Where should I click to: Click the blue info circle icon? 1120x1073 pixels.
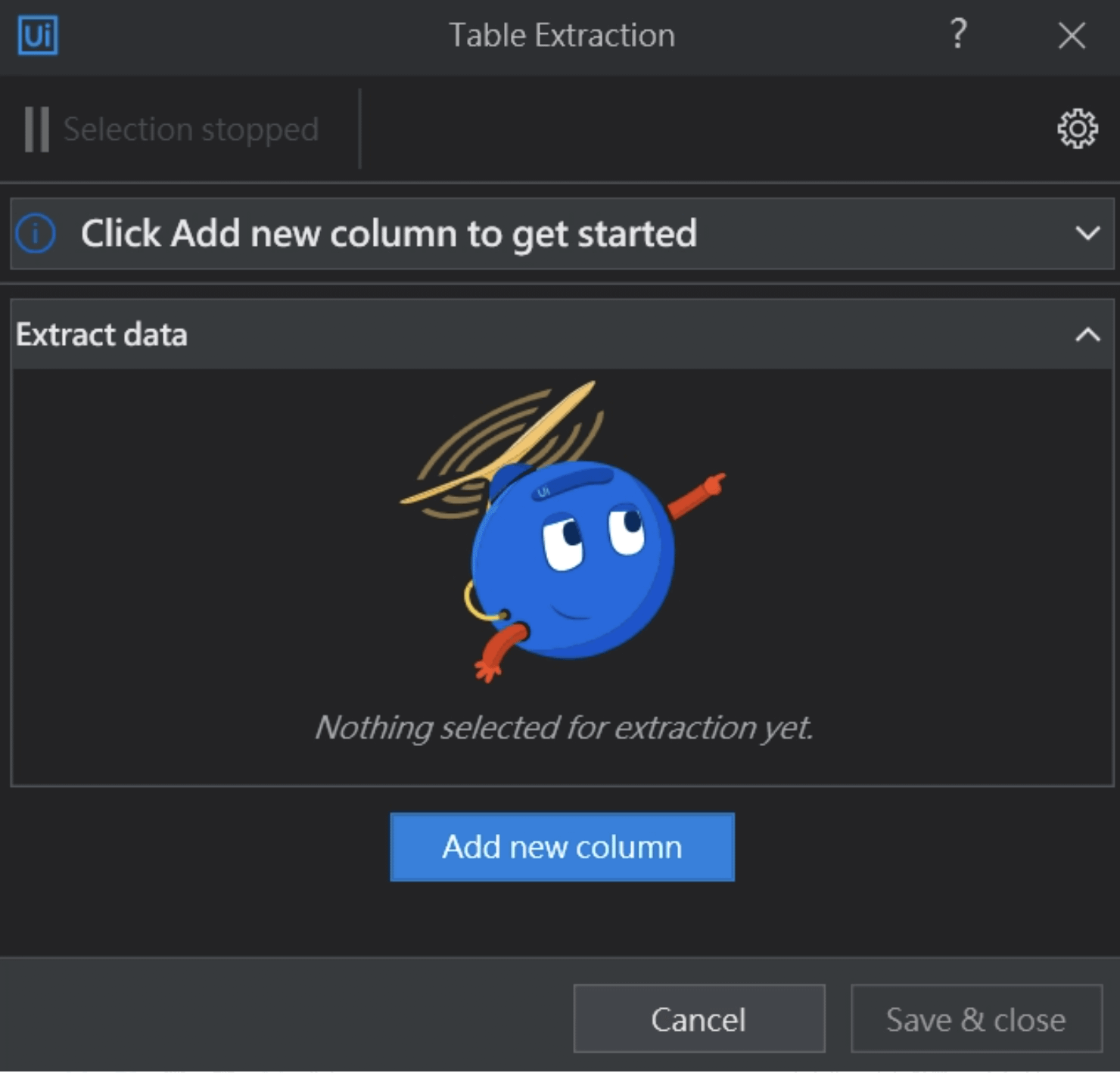coord(36,233)
